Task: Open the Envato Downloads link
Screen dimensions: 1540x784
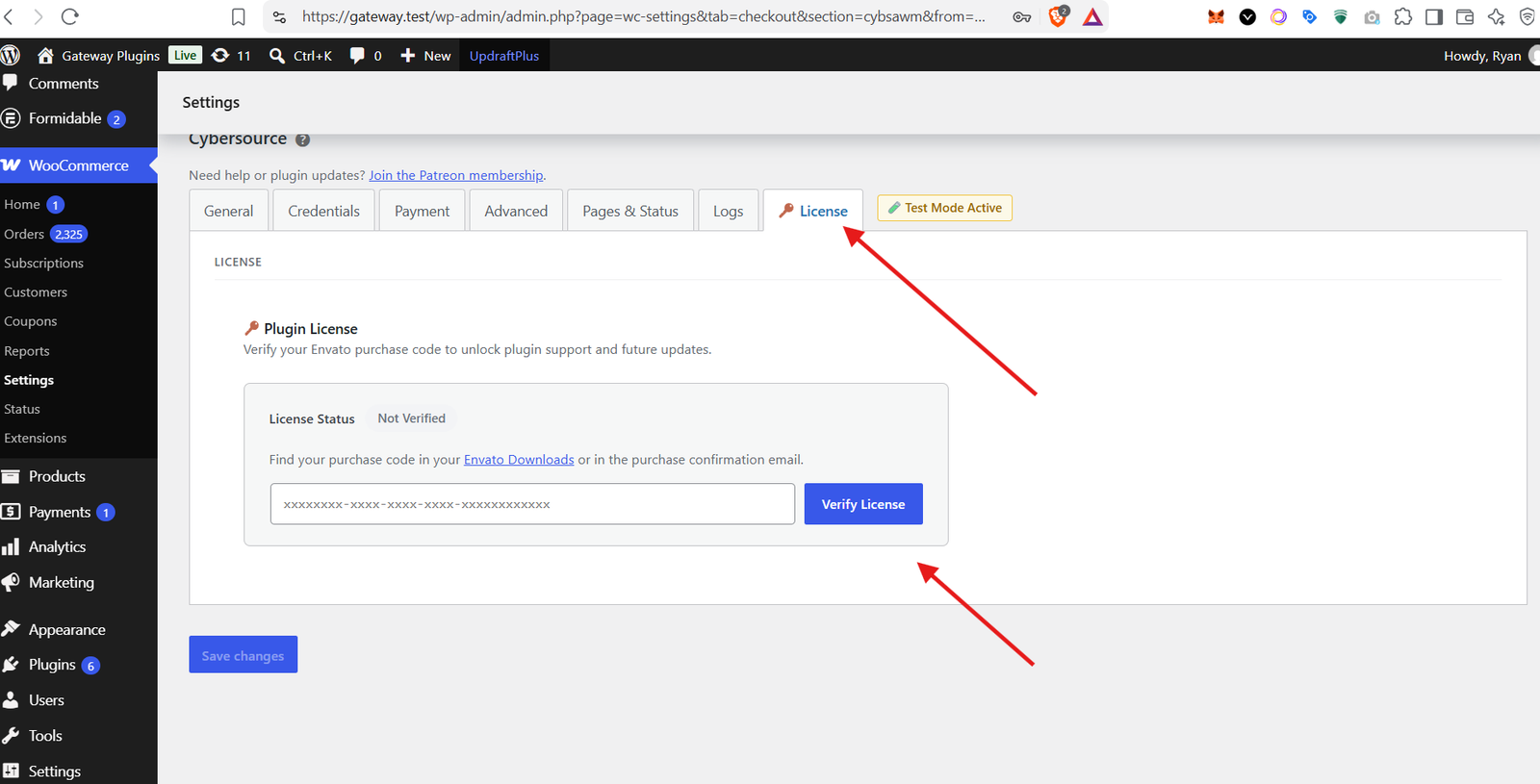Action: tap(519, 460)
